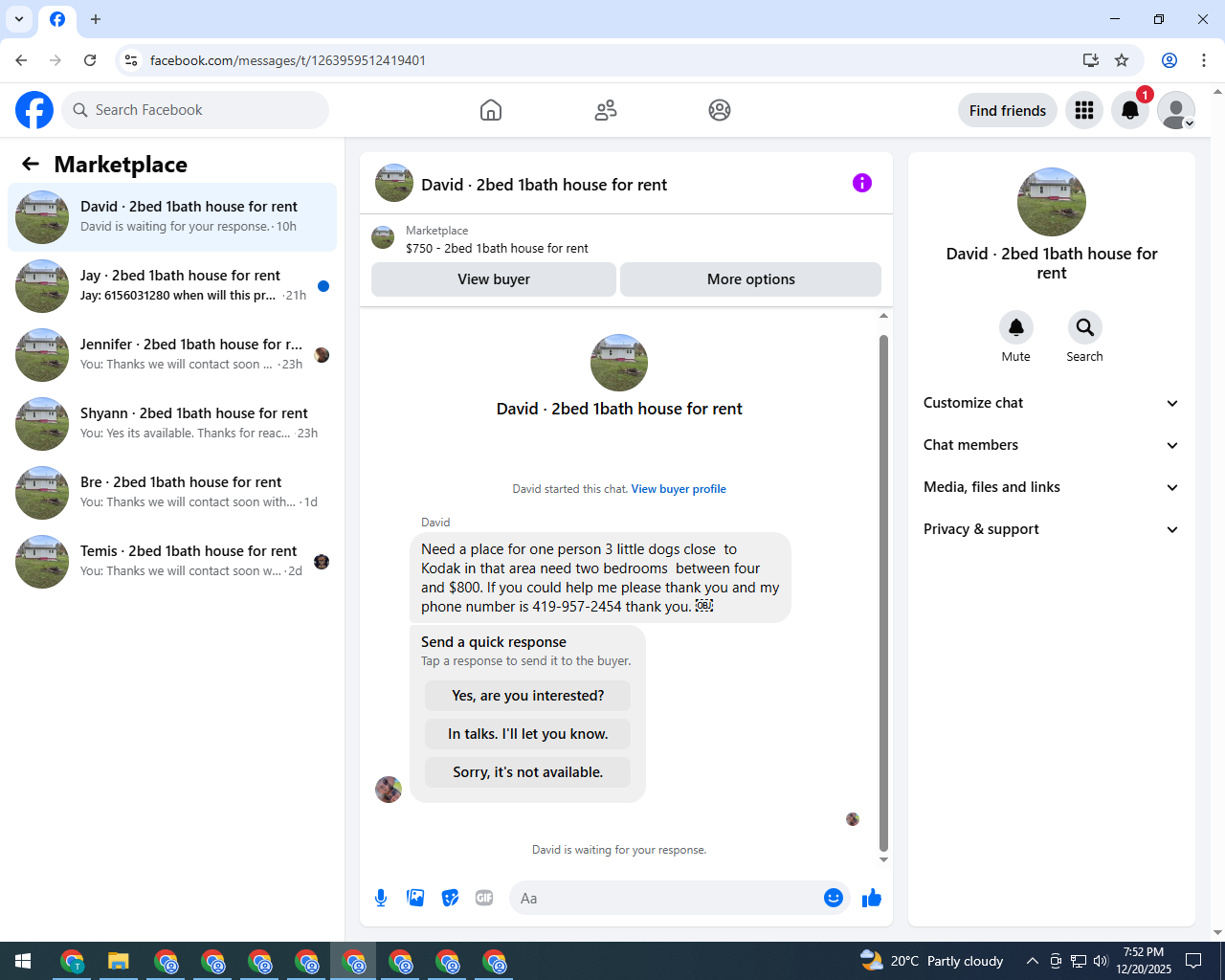The height and width of the screenshot is (980, 1225).
Task: Mute this chat with bell icon
Action: point(1016,327)
